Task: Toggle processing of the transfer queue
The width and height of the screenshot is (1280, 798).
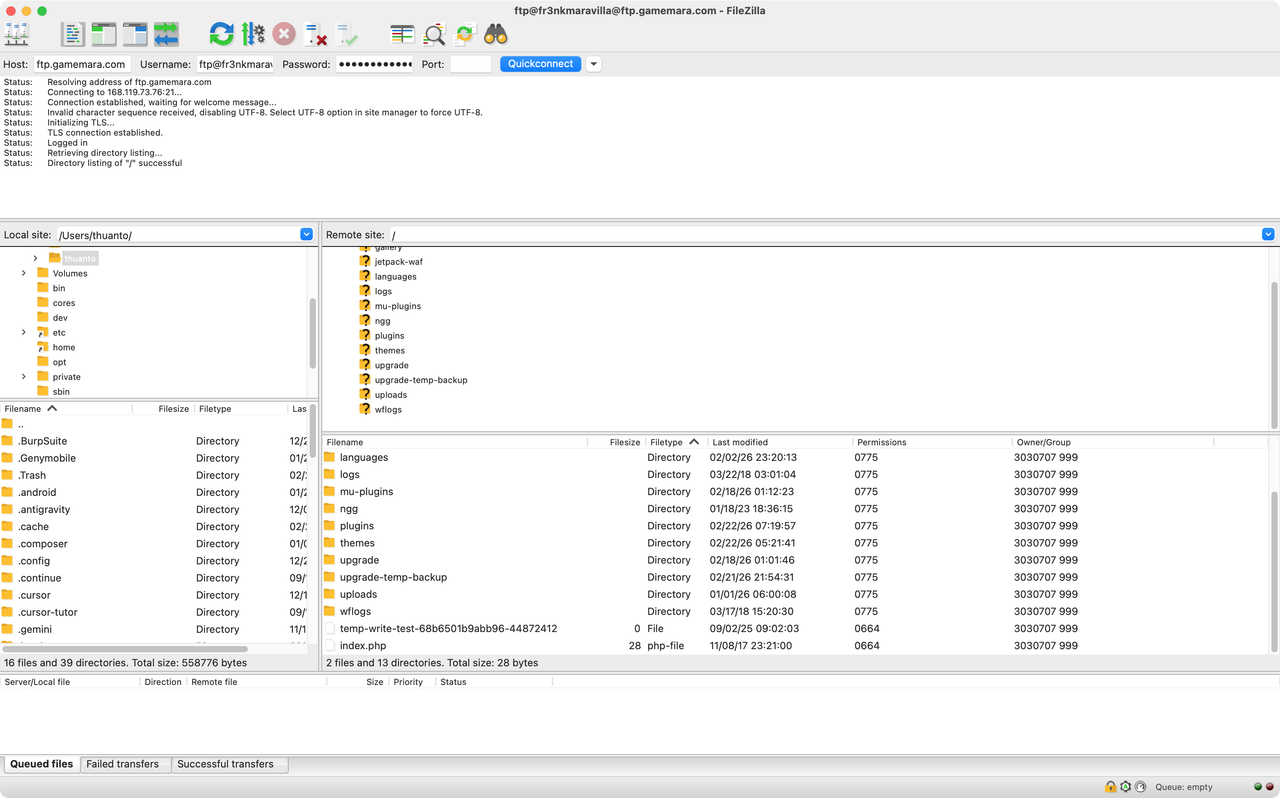Action: 253,34
